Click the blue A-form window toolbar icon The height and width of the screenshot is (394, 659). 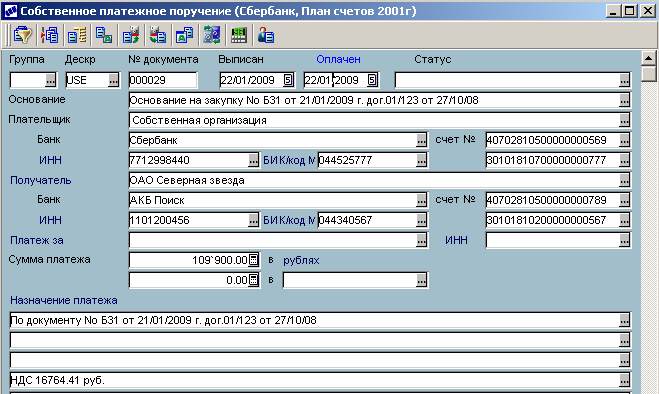[x=185, y=35]
